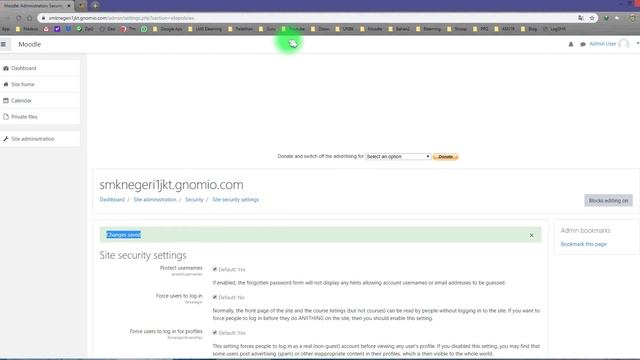The height and width of the screenshot is (360, 640).
Task: Click the Admin User avatar picture
Action: tap(624, 44)
